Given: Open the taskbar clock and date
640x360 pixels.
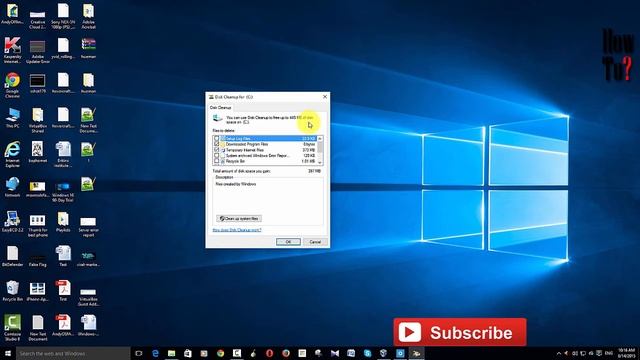Looking at the screenshot, I should pos(626,353).
